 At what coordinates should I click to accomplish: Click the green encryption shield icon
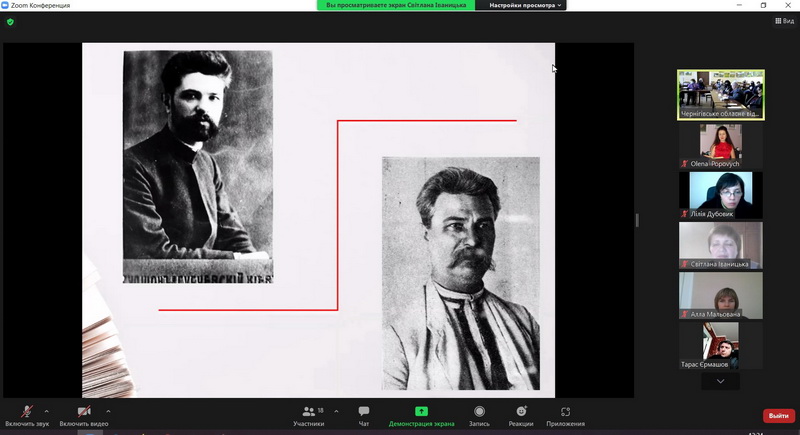point(11,21)
